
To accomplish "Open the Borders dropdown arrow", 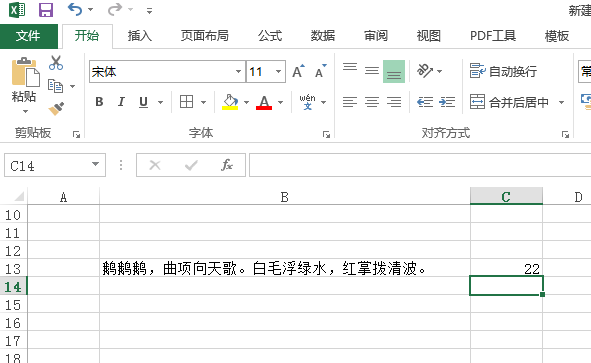I will 204,102.
